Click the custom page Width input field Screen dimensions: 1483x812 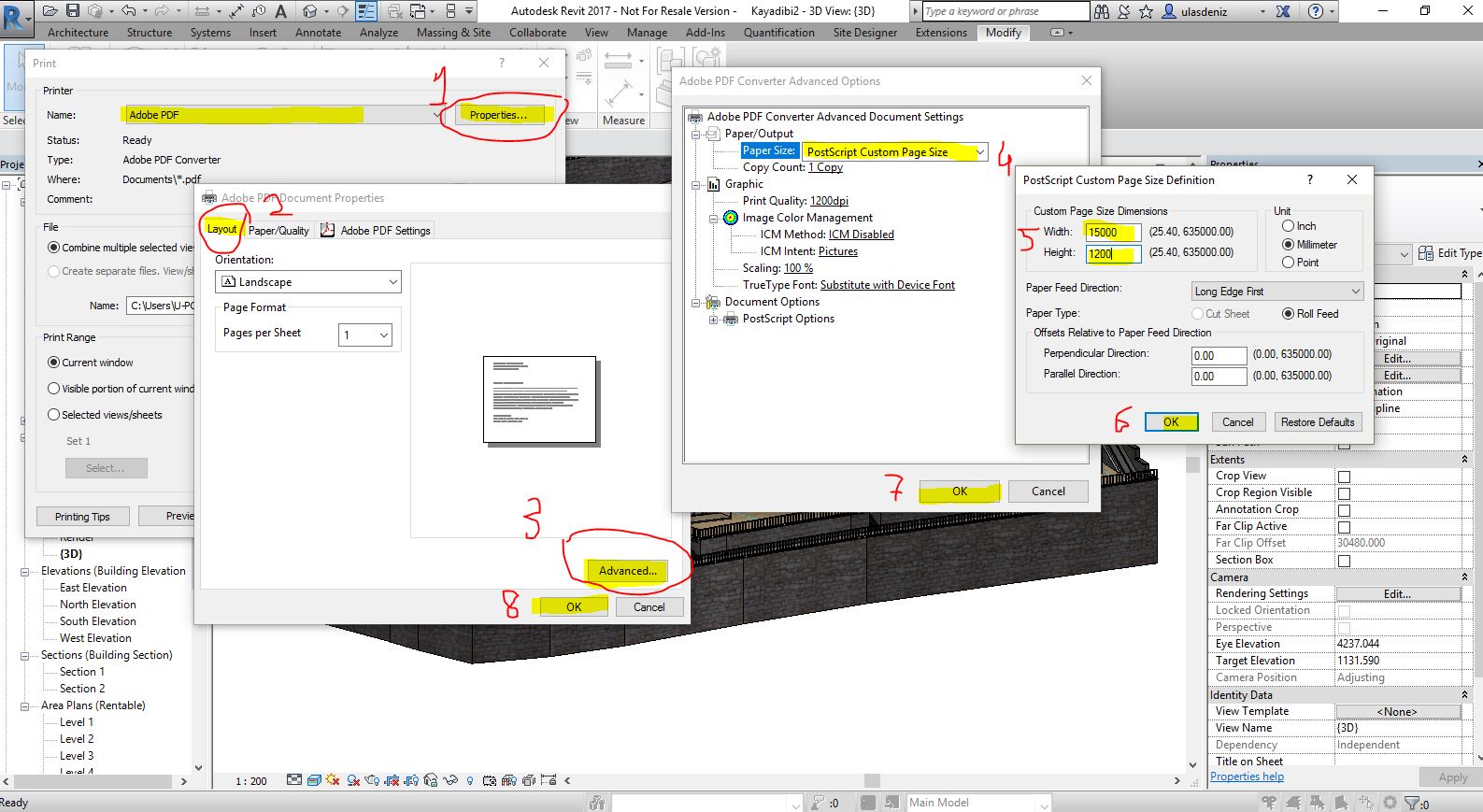tap(1112, 232)
